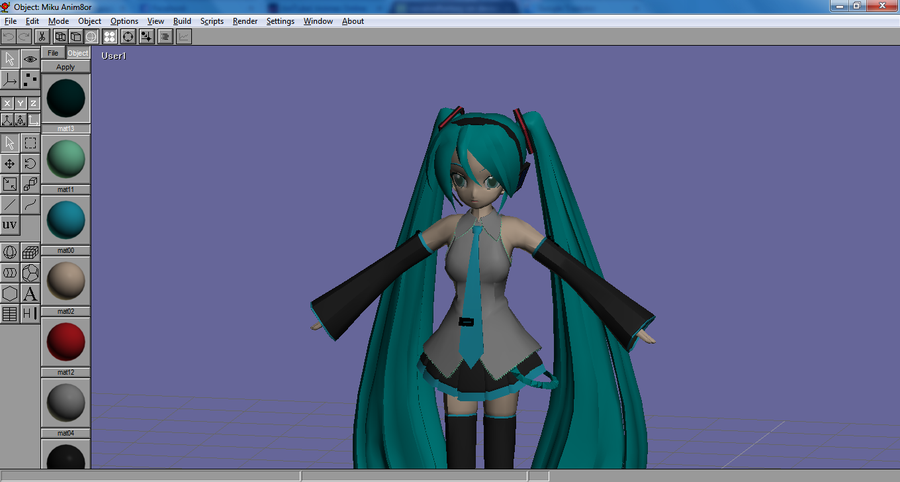
Task: Open the Options menu
Action: tap(125, 21)
